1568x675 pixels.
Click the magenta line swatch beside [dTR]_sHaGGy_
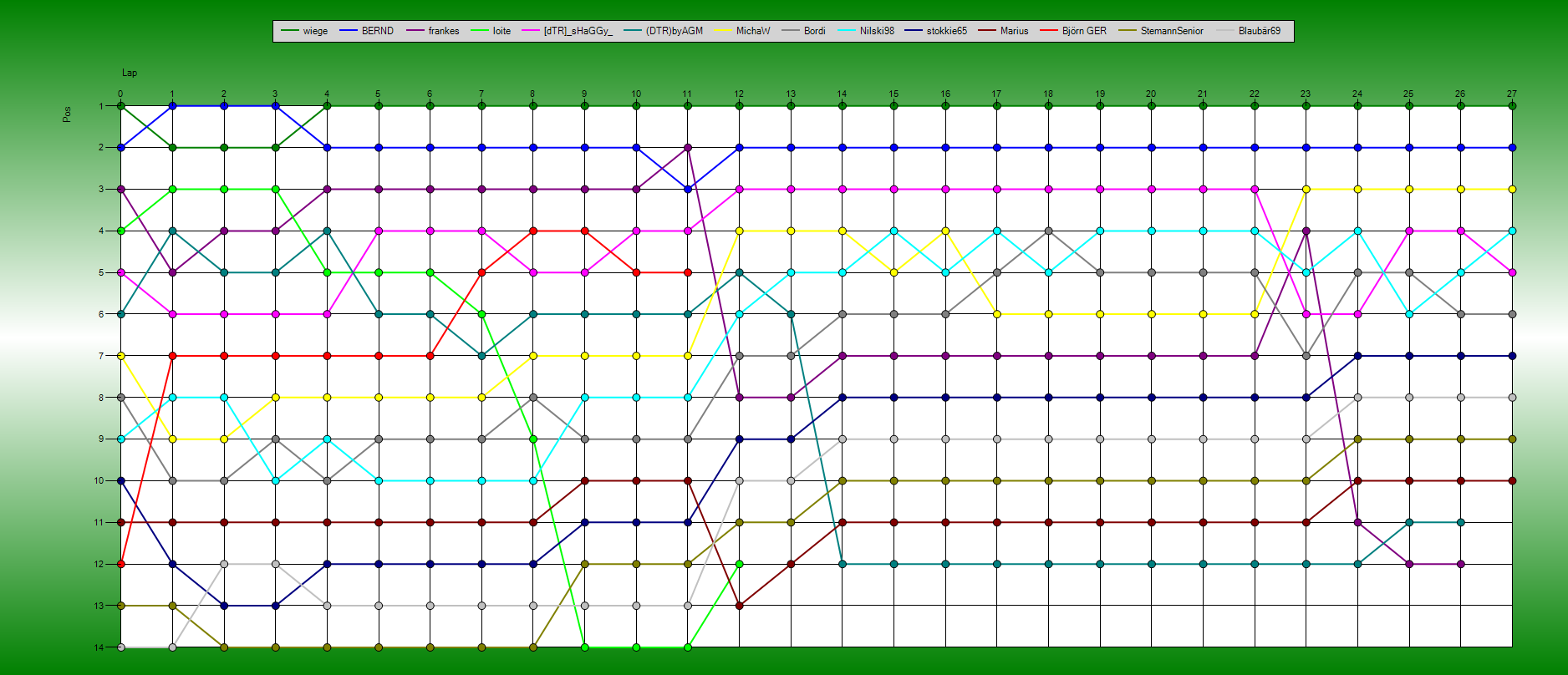tap(530, 31)
